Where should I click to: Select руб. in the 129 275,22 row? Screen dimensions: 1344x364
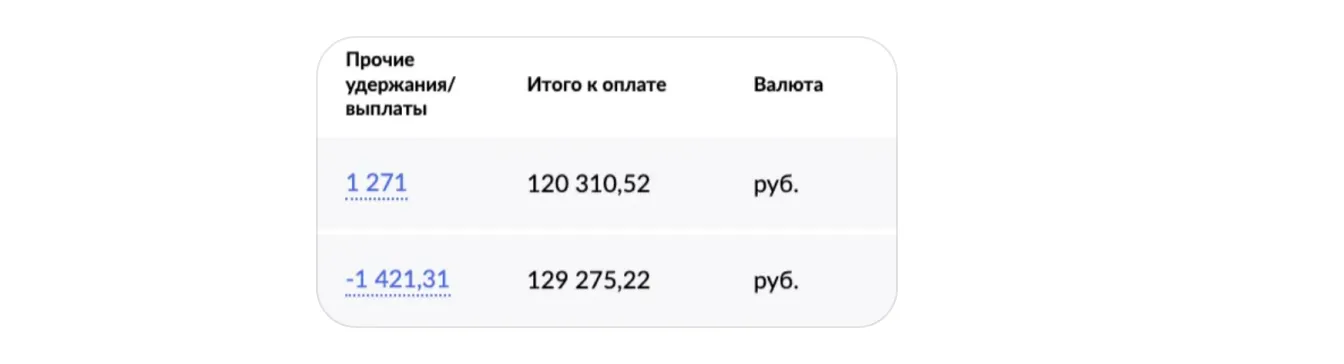click(776, 281)
